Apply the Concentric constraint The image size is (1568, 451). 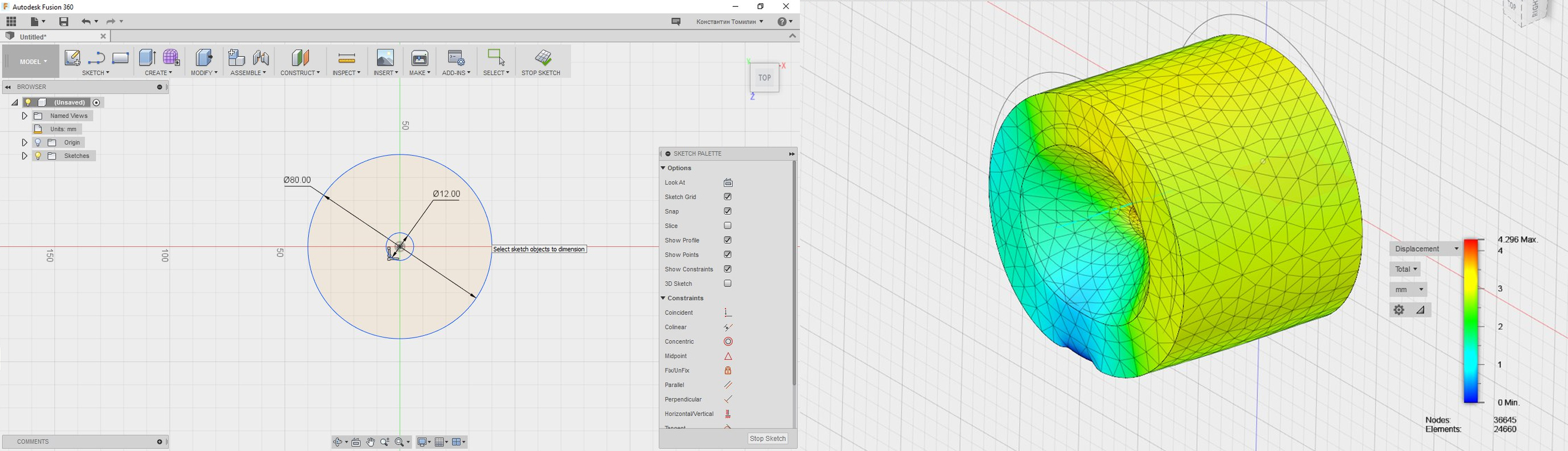[728, 342]
